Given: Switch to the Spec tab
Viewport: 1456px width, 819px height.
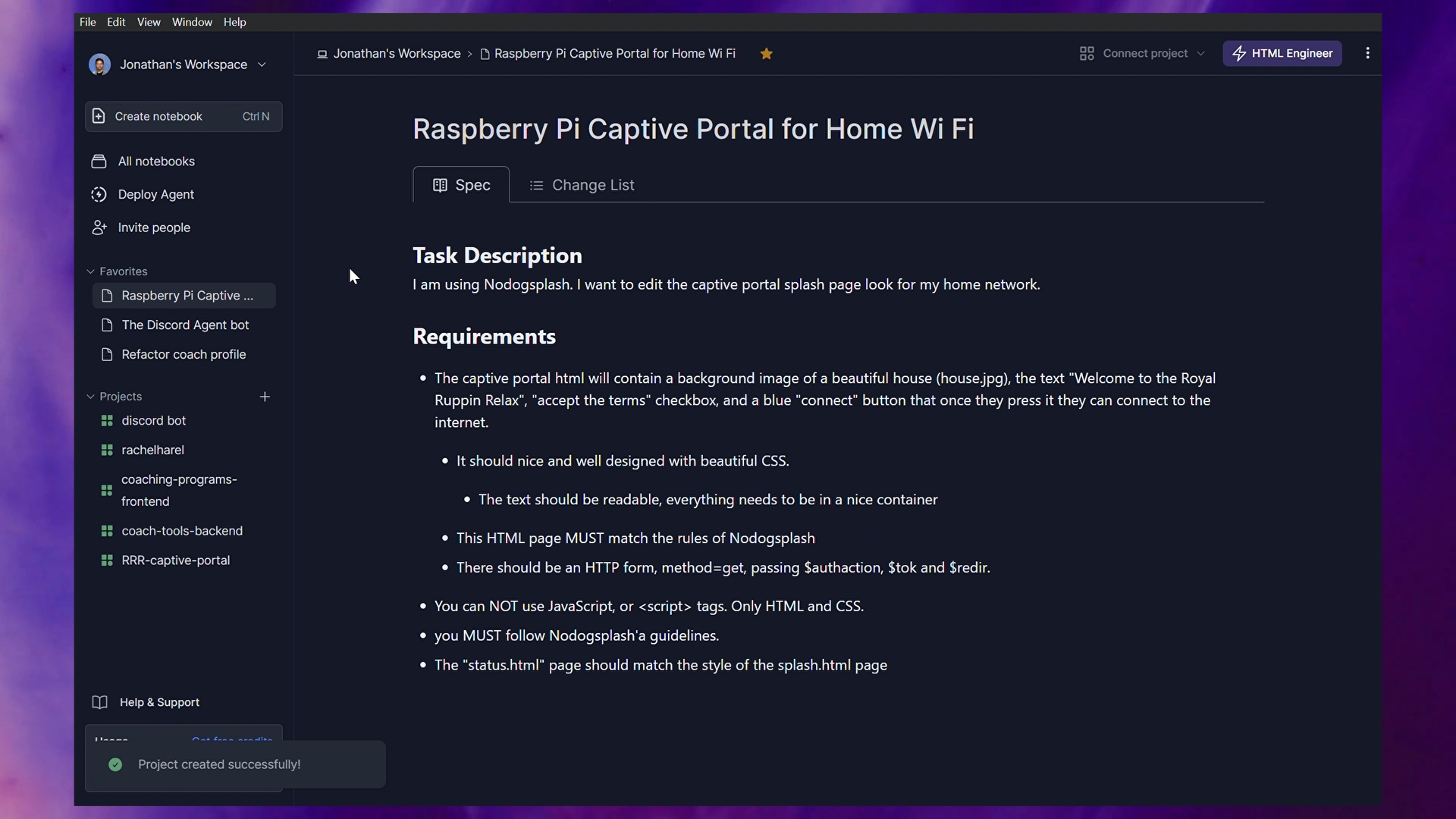Looking at the screenshot, I should point(461,185).
